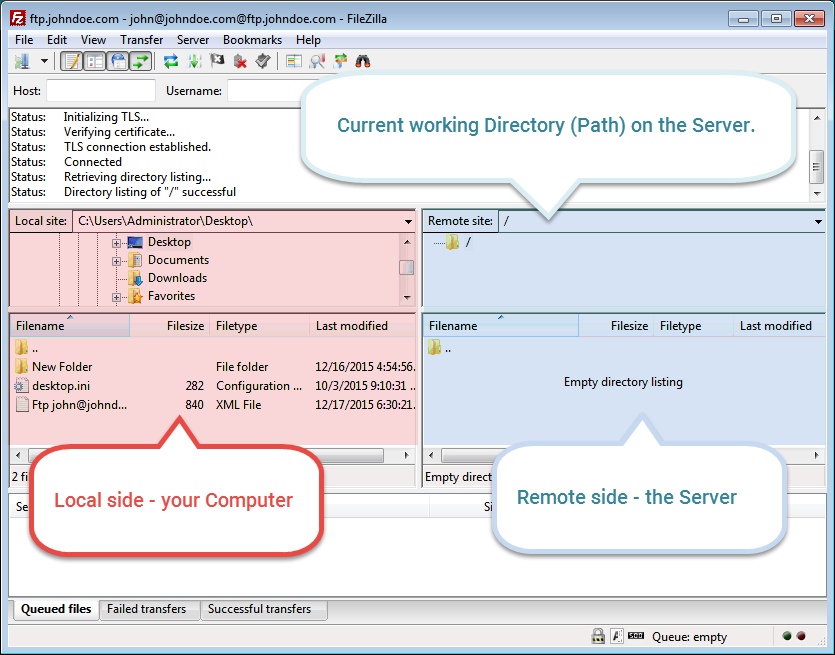Sort local files by Filename column
Screen dimensions: 835x655
(70, 326)
